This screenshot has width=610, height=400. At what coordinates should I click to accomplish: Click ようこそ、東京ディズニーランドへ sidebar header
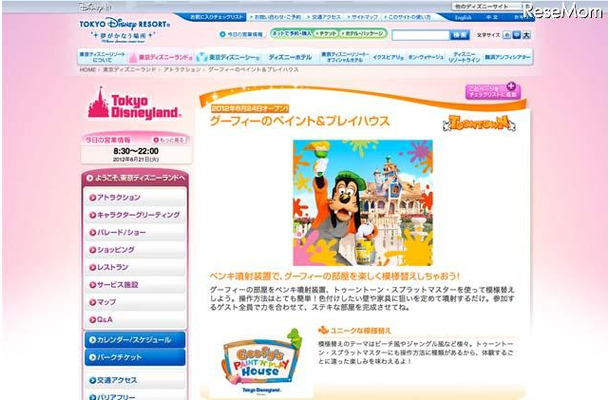coord(135,178)
